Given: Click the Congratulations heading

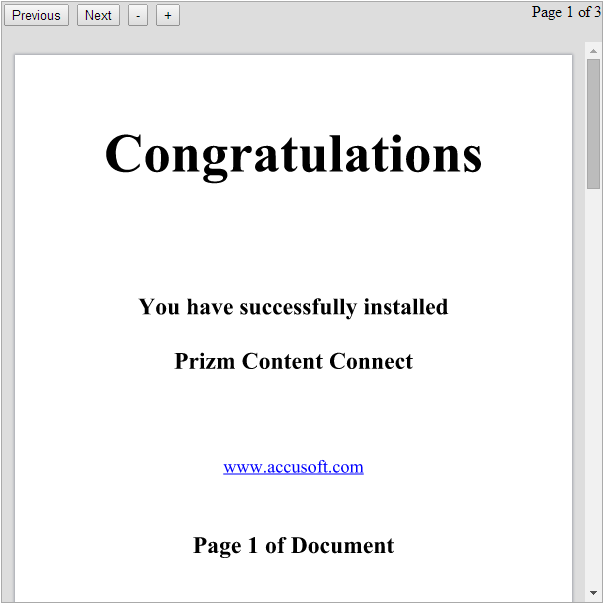Looking at the screenshot, I should tap(293, 155).
